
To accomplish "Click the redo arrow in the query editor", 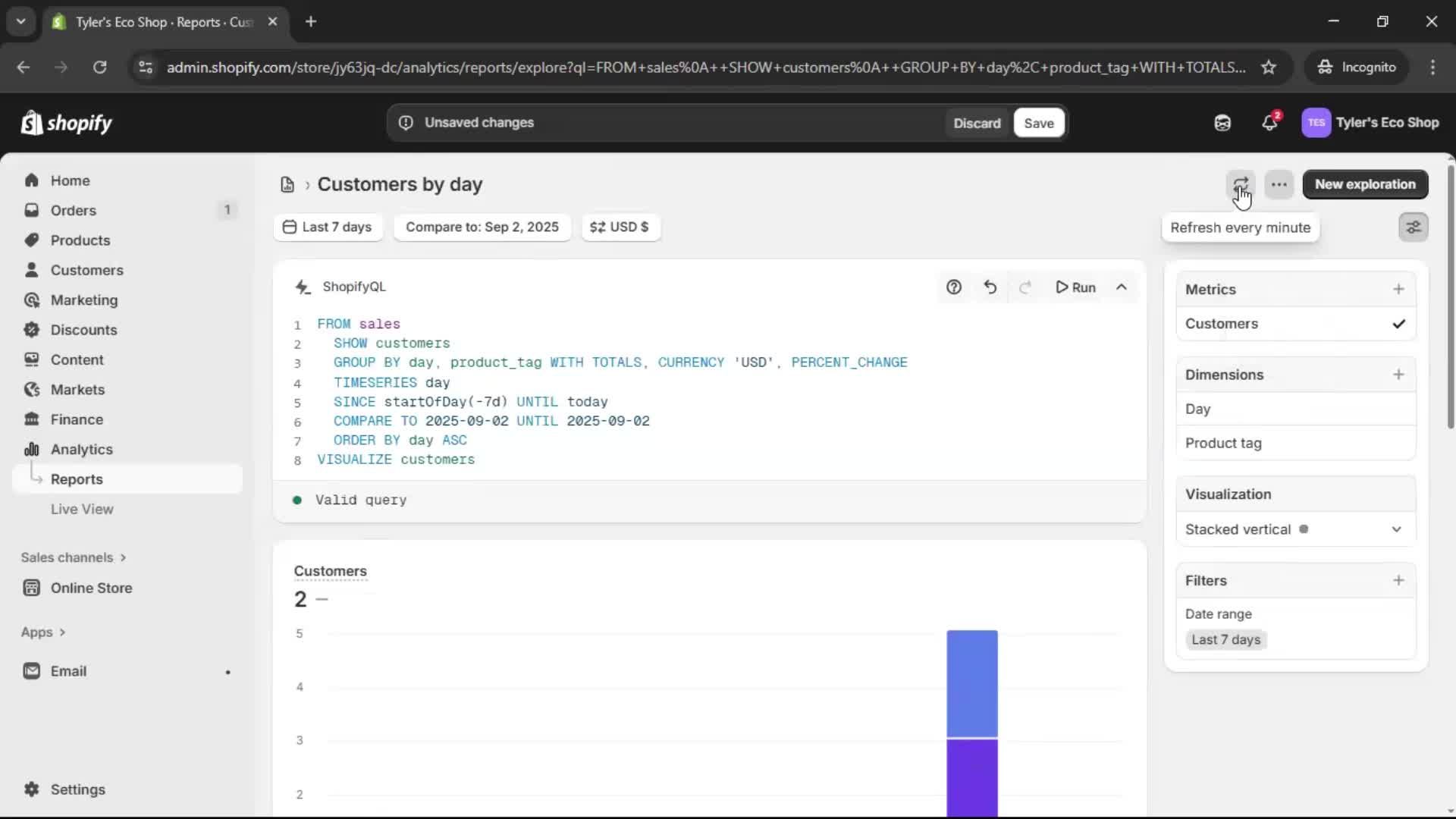I will pyautogui.click(x=1025, y=287).
